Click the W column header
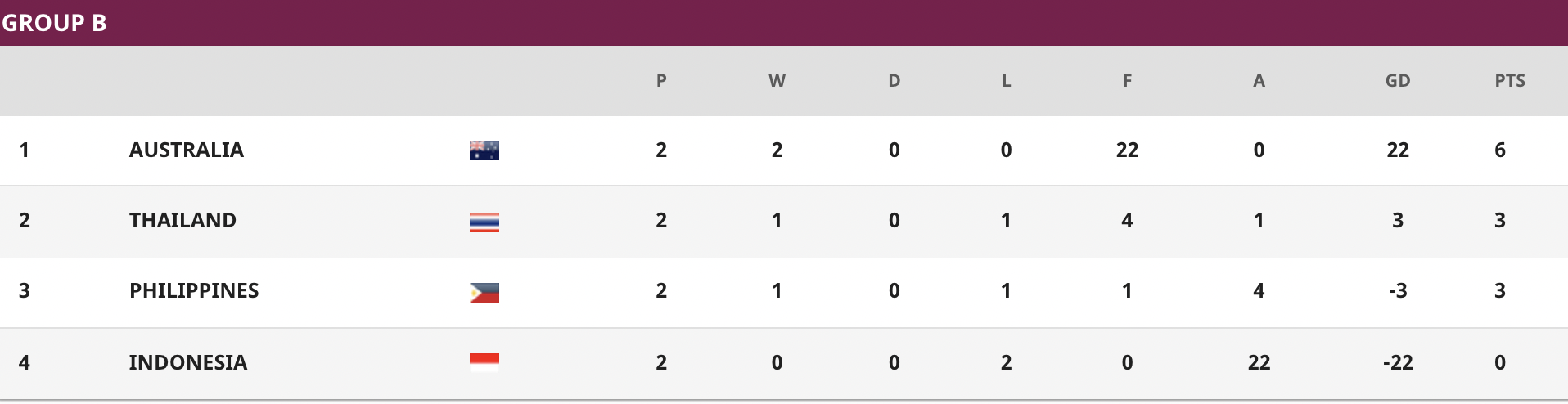 tap(777, 80)
